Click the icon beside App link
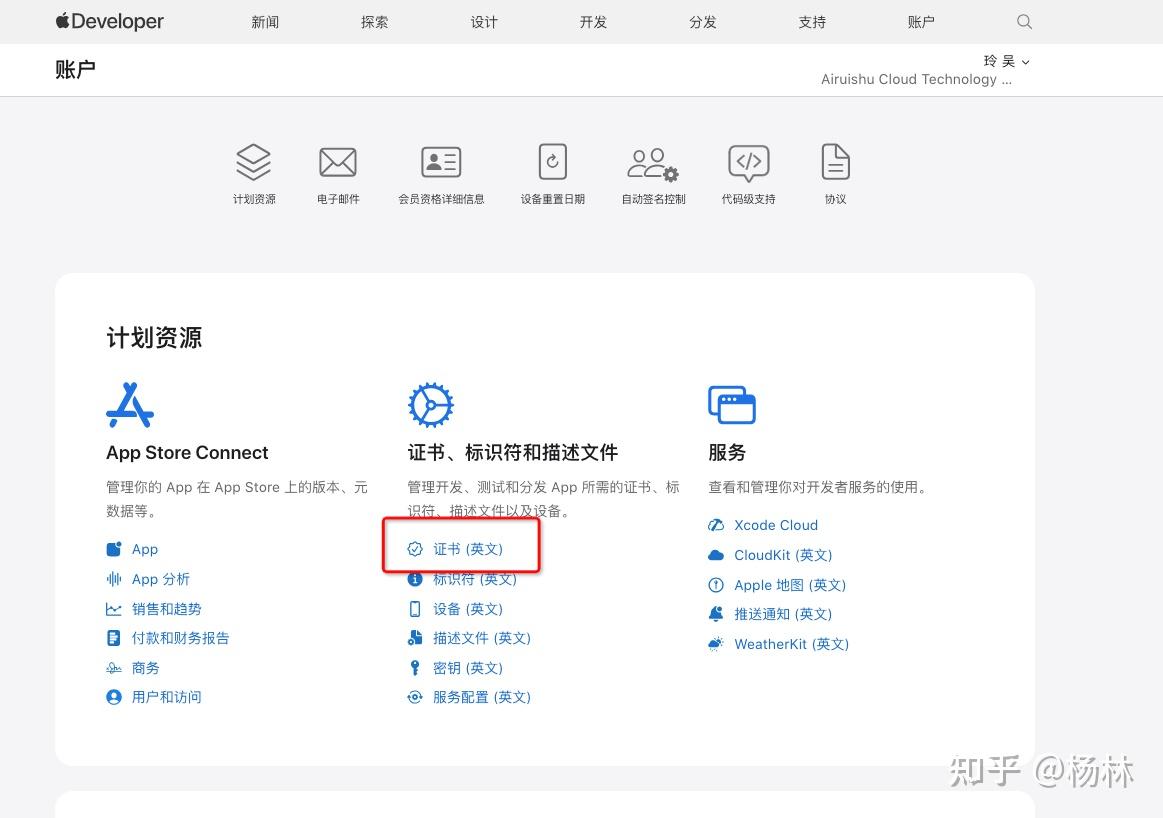 (113, 550)
